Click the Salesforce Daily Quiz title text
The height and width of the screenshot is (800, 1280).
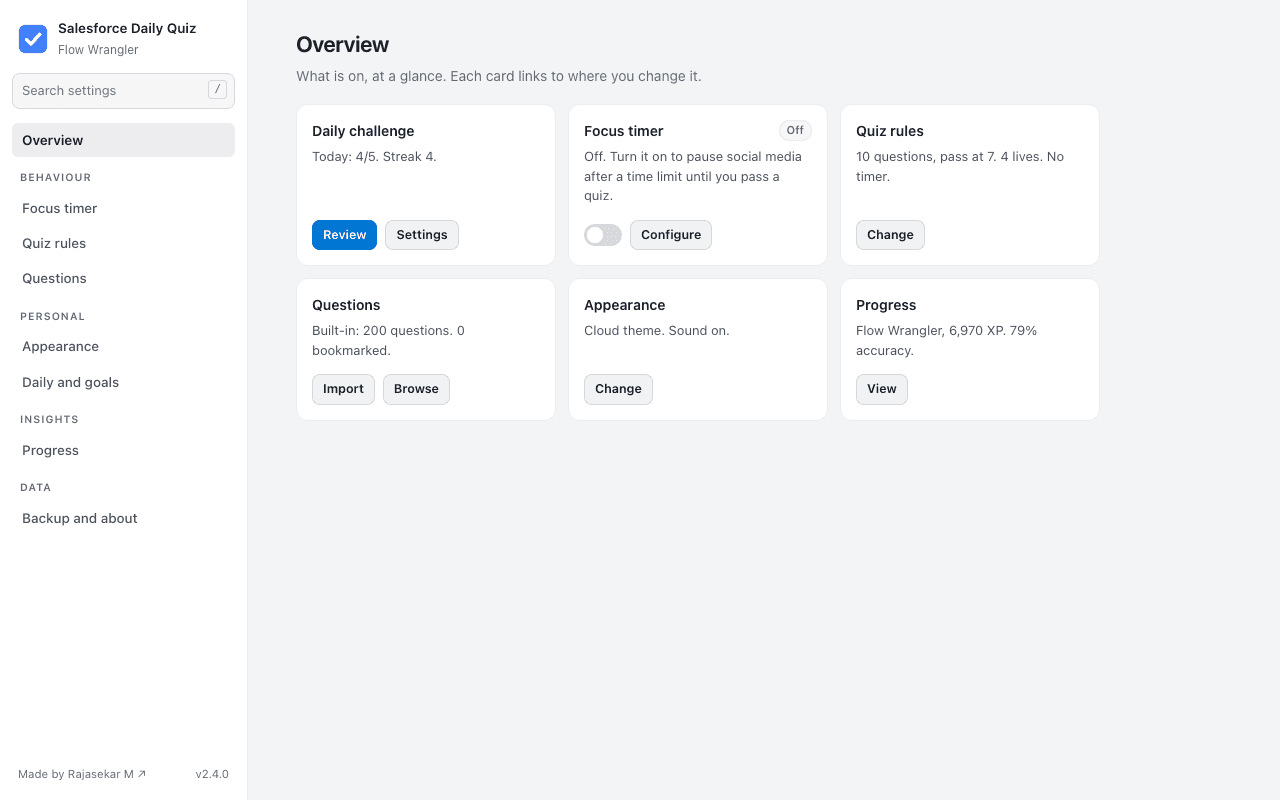(127, 29)
